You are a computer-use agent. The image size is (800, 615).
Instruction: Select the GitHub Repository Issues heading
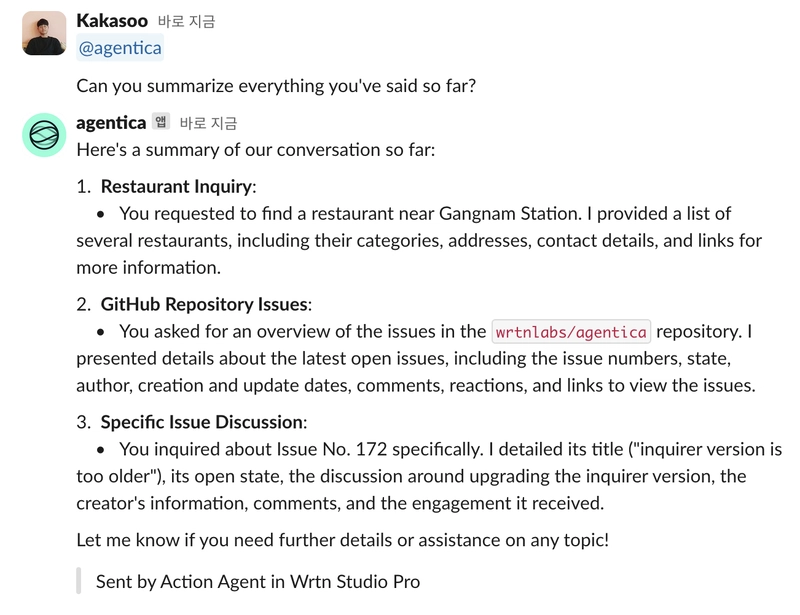[205, 304]
